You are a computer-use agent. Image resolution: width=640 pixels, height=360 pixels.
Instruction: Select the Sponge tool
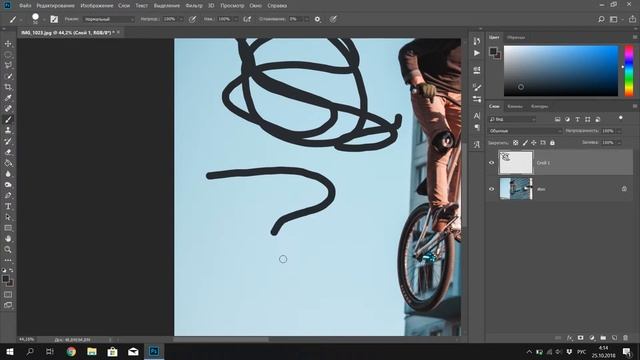click(x=8, y=184)
